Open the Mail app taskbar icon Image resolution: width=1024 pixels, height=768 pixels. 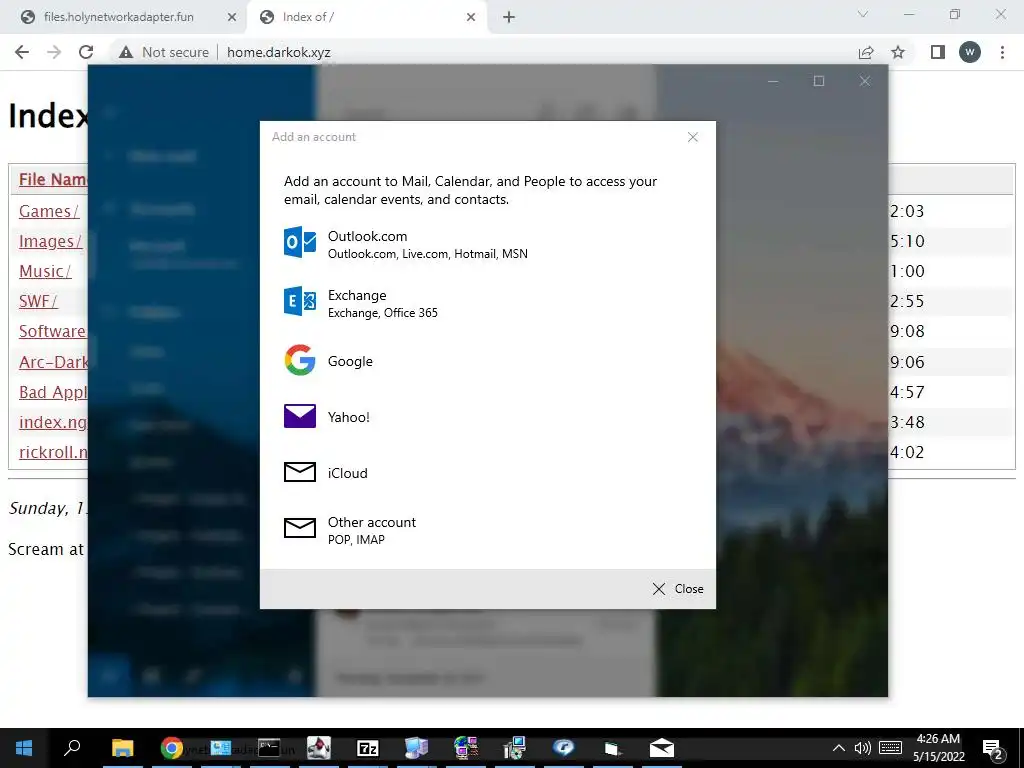[x=662, y=748]
